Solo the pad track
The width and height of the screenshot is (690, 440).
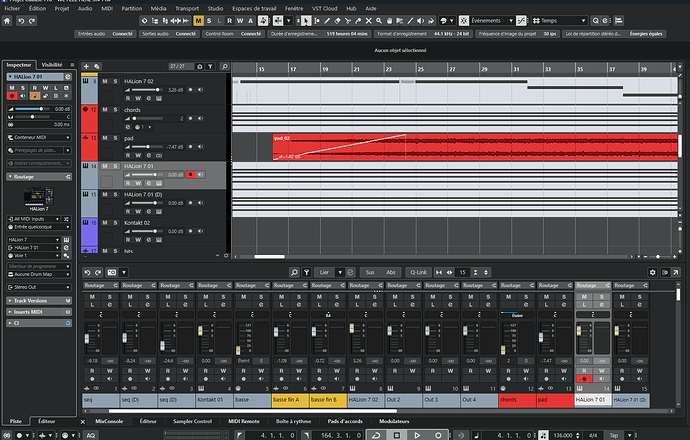(x=115, y=138)
